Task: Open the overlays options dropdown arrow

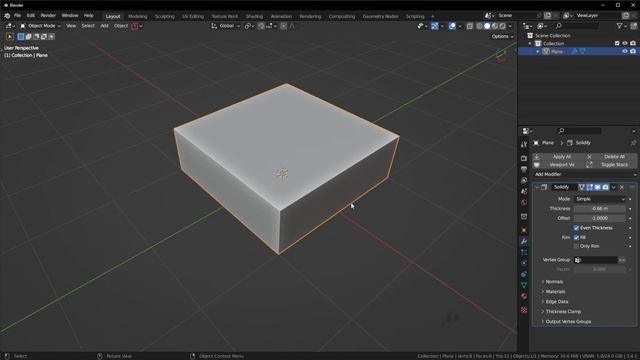Action: 460,26
